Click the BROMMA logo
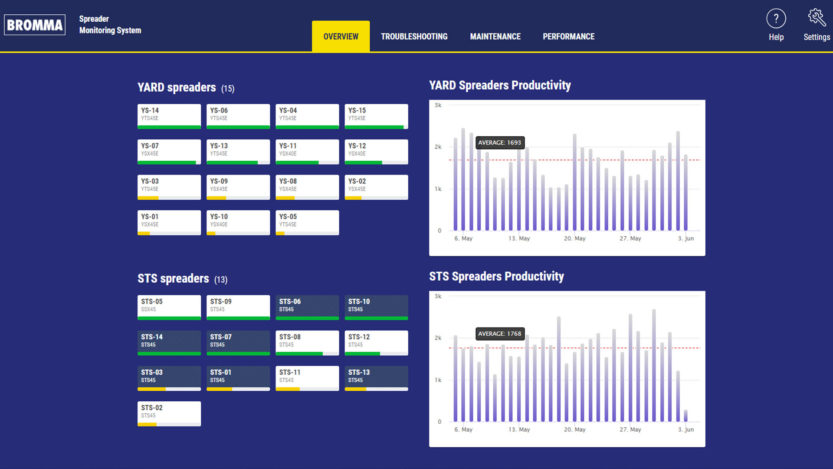833x469 pixels. pos(35,25)
